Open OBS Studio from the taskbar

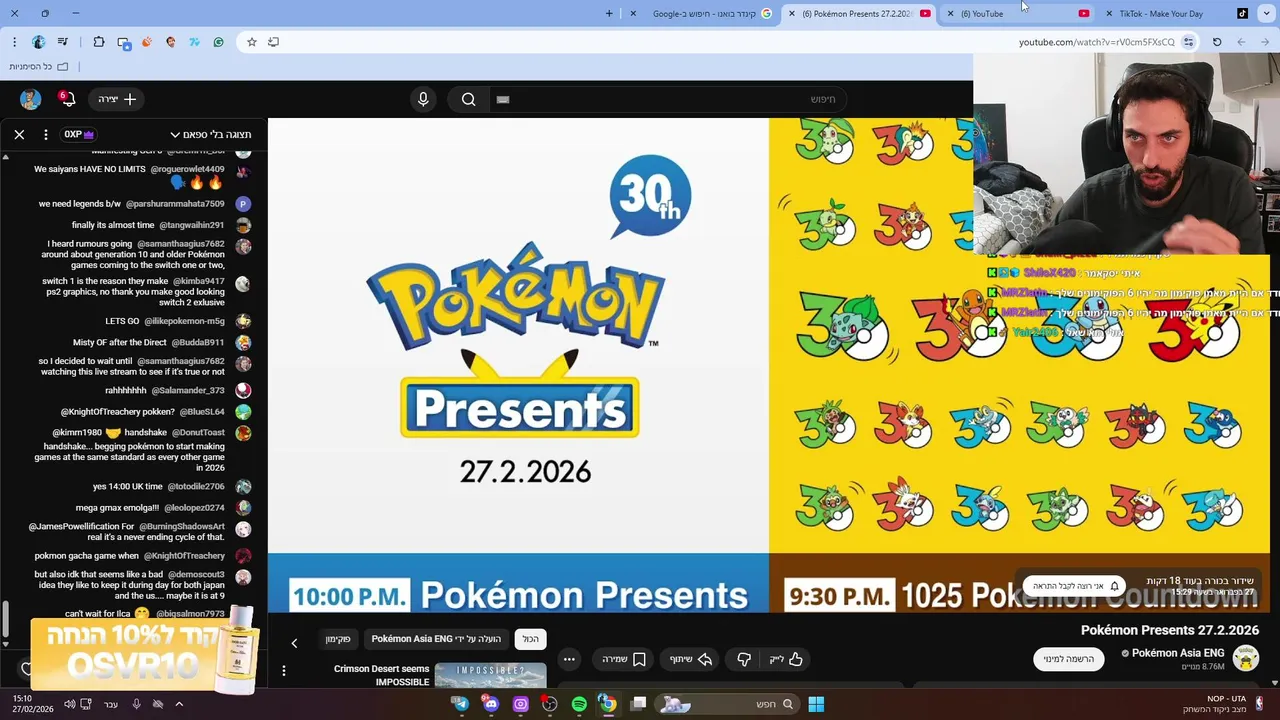pos(549,704)
